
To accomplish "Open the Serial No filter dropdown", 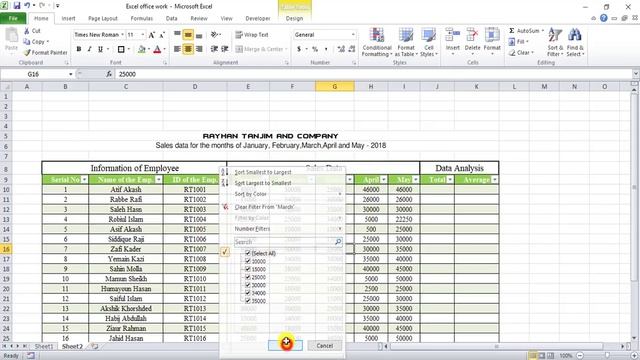I will pyautogui.click(x=84, y=180).
